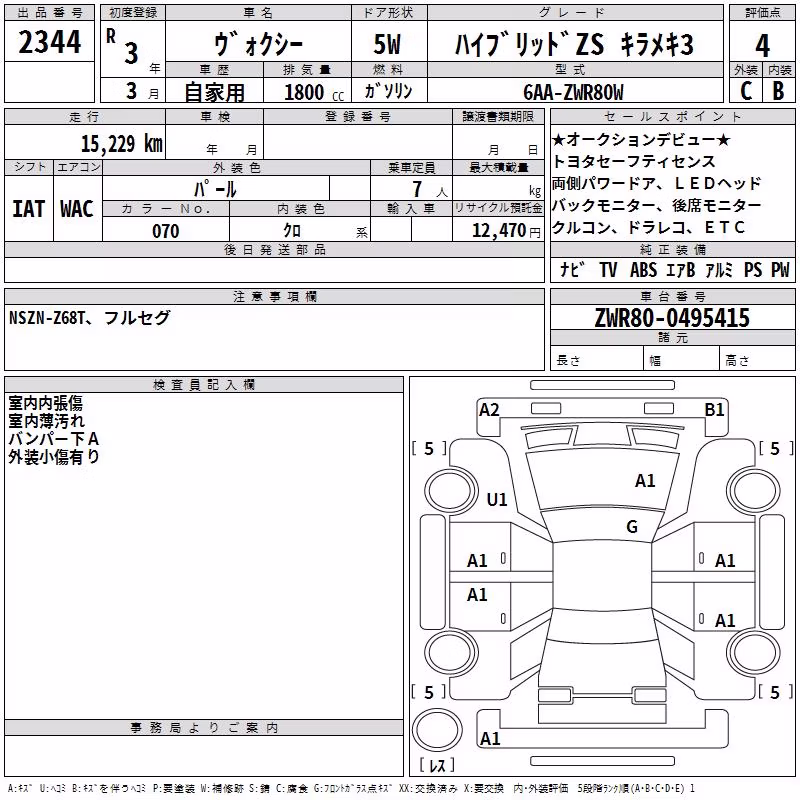Select the 後日発送部品 header
800x800 pixels.
(x=274, y=249)
